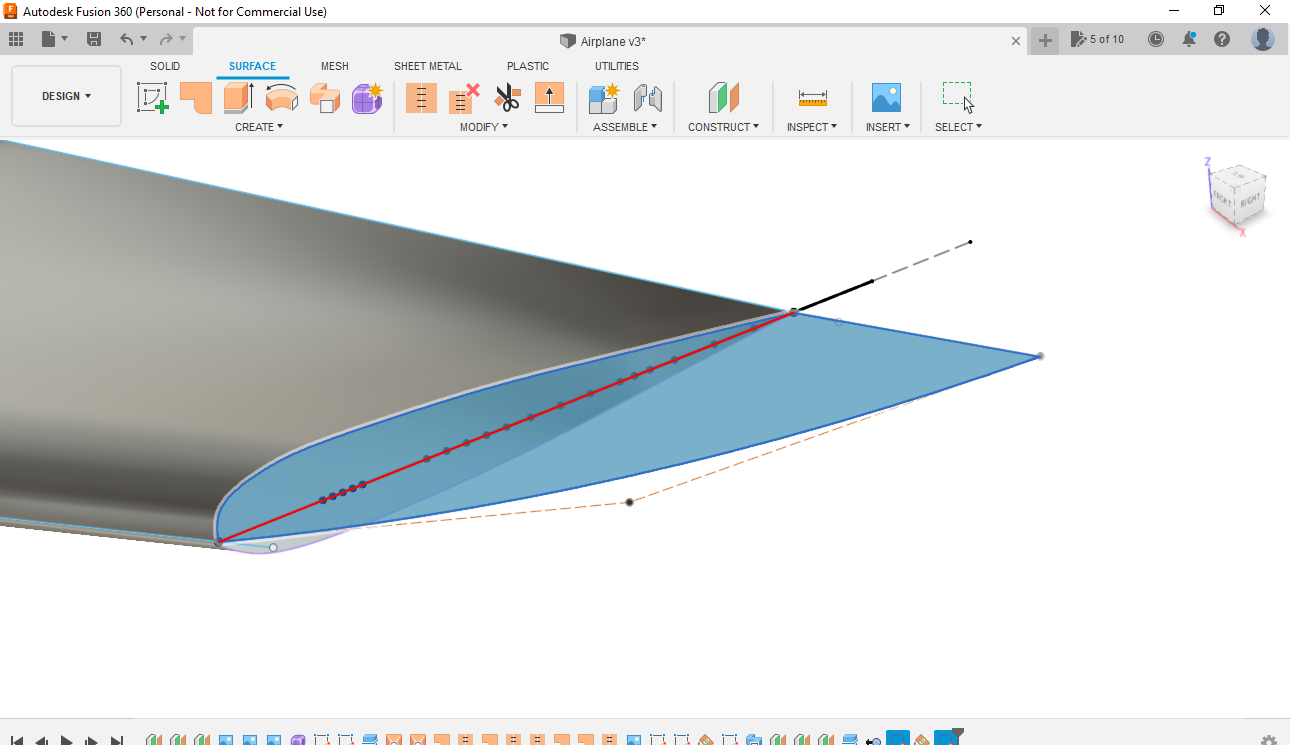Viewport: 1290px width, 745px height.
Task: Expand the CONSTRUCT dropdown menu
Action: pyautogui.click(x=723, y=126)
